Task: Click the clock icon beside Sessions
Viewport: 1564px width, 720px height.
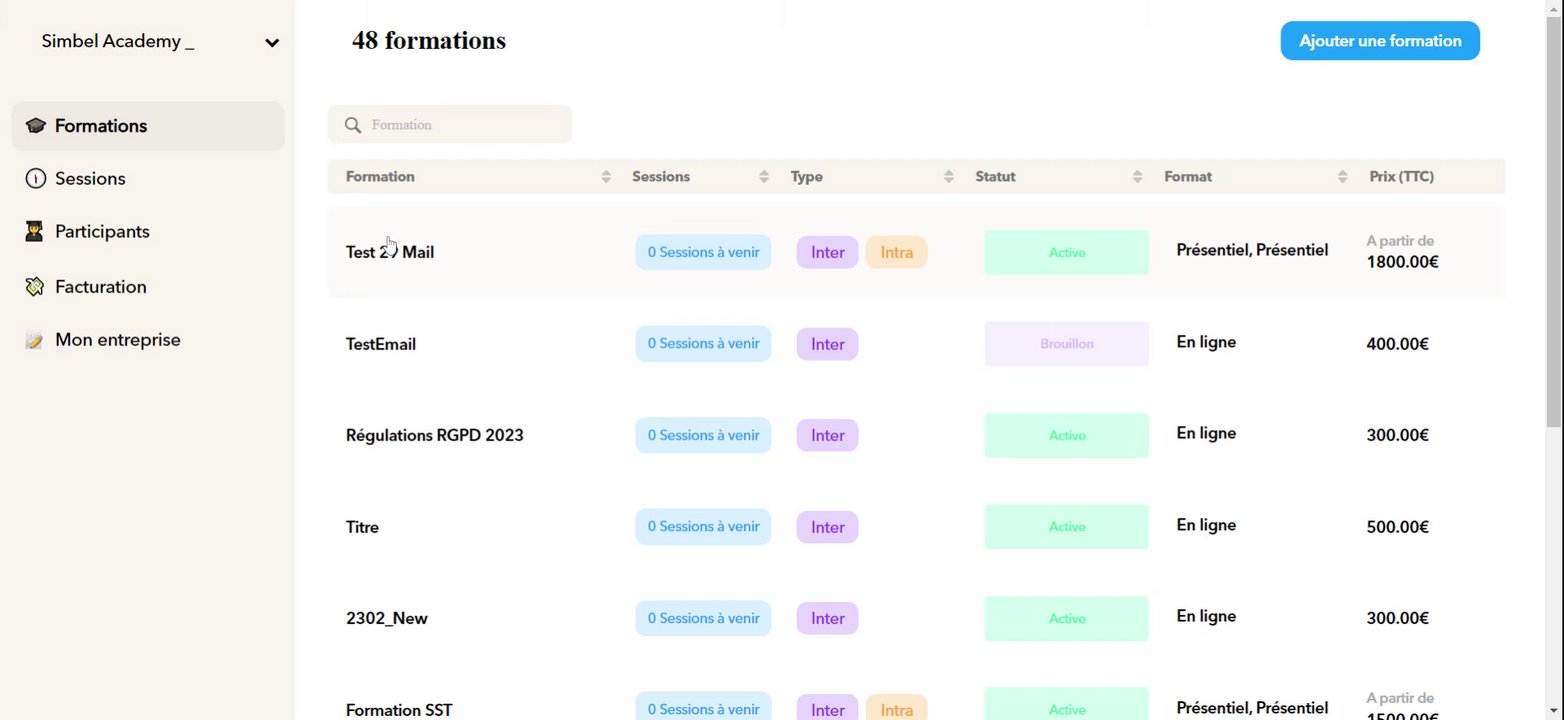Action: (x=36, y=179)
